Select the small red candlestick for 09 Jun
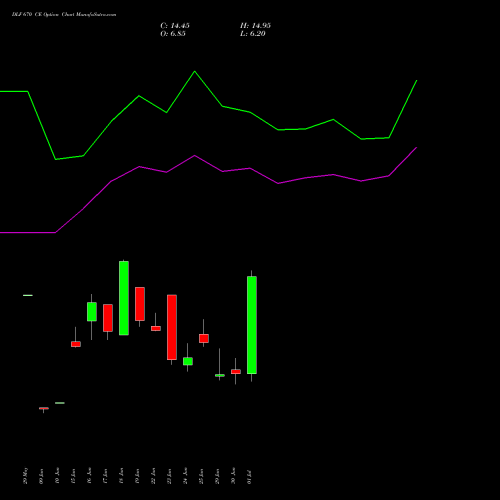This screenshot has width=500, height=500. pos(44,408)
